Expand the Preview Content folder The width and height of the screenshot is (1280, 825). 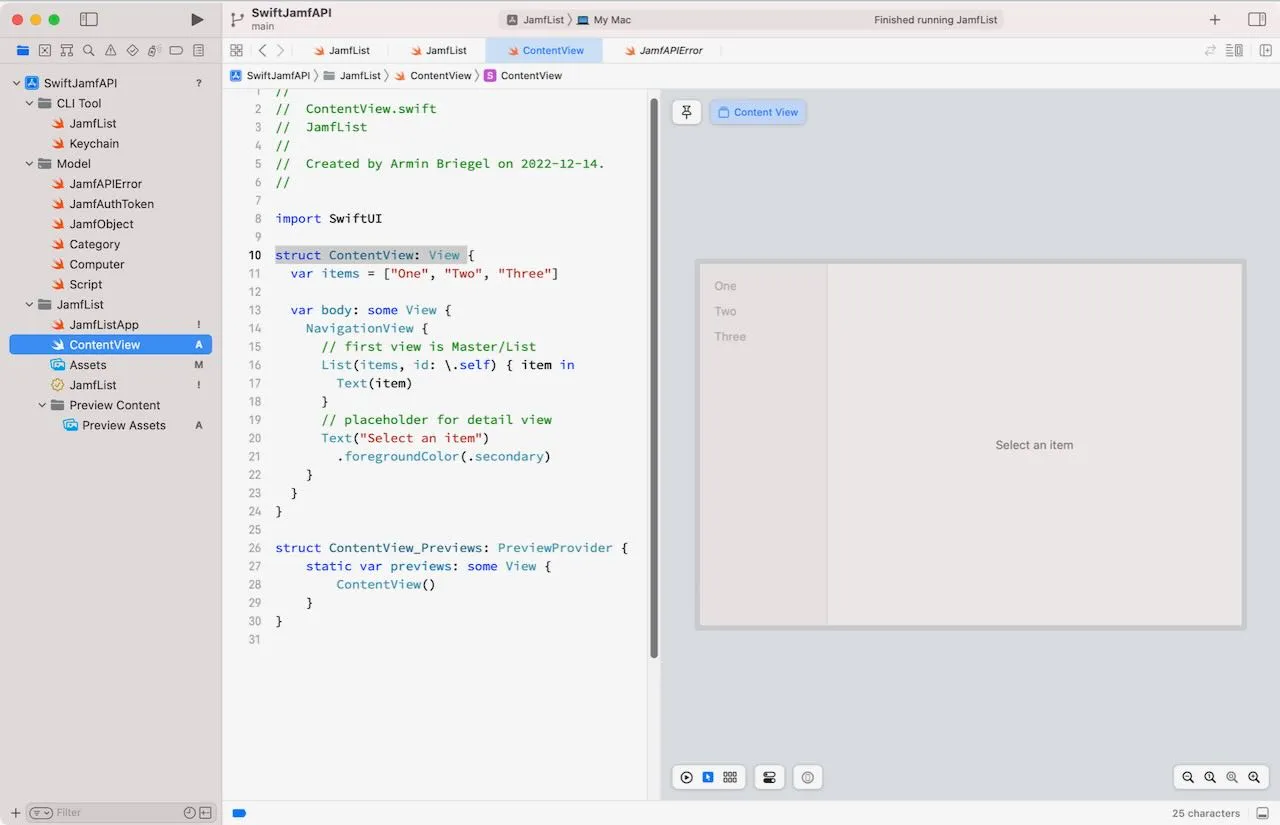pyautogui.click(x=41, y=405)
